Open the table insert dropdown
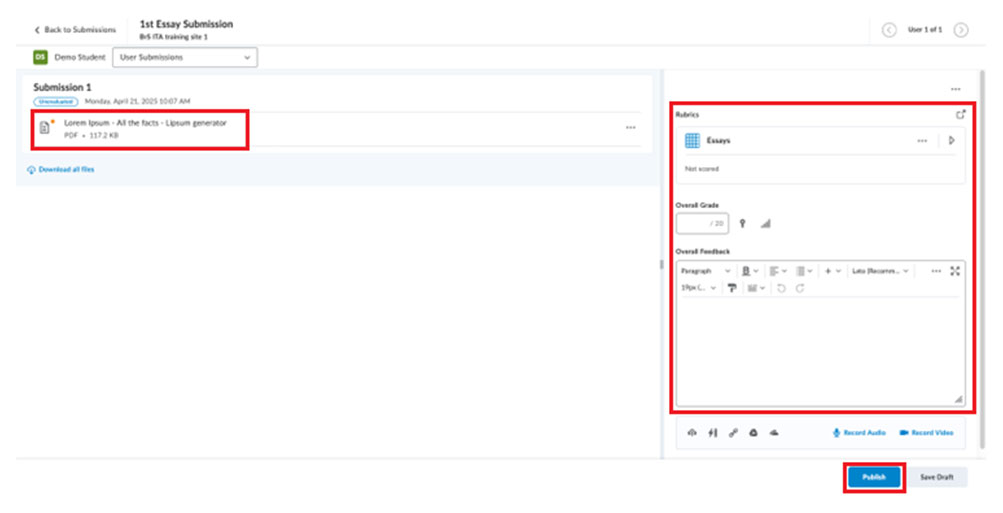 (756, 288)
